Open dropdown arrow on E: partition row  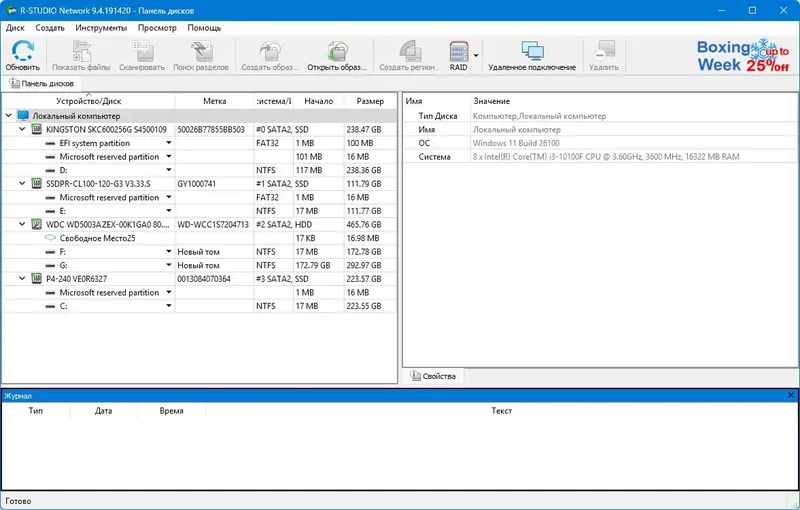(169, 211)
